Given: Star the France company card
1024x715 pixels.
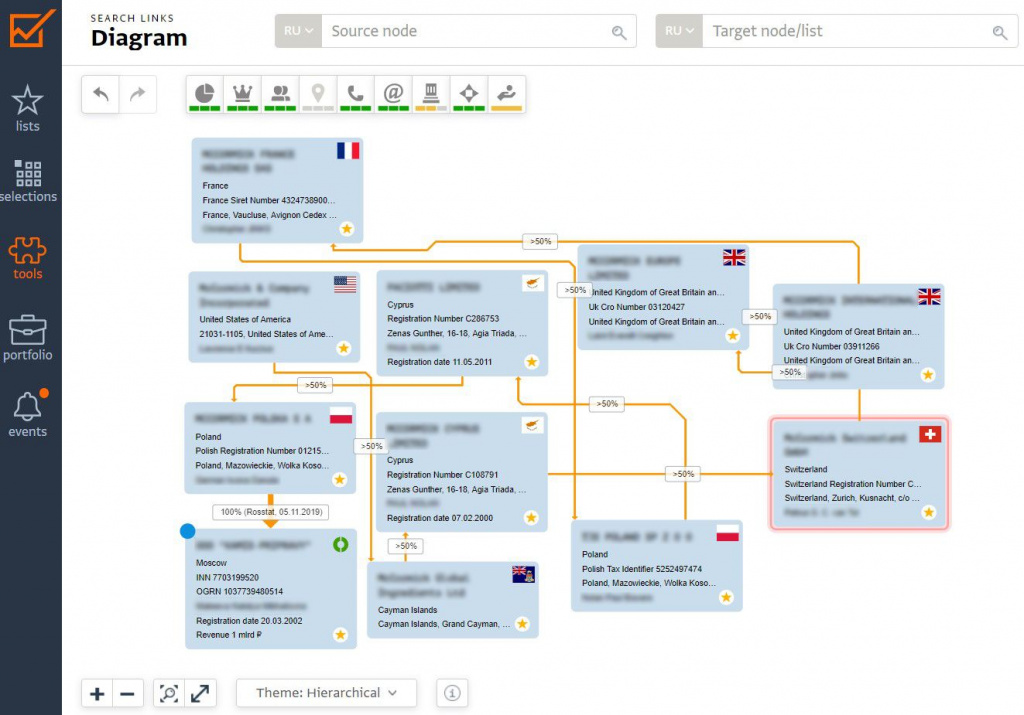Looking at the screenshot, I should [x=347, y=229].
